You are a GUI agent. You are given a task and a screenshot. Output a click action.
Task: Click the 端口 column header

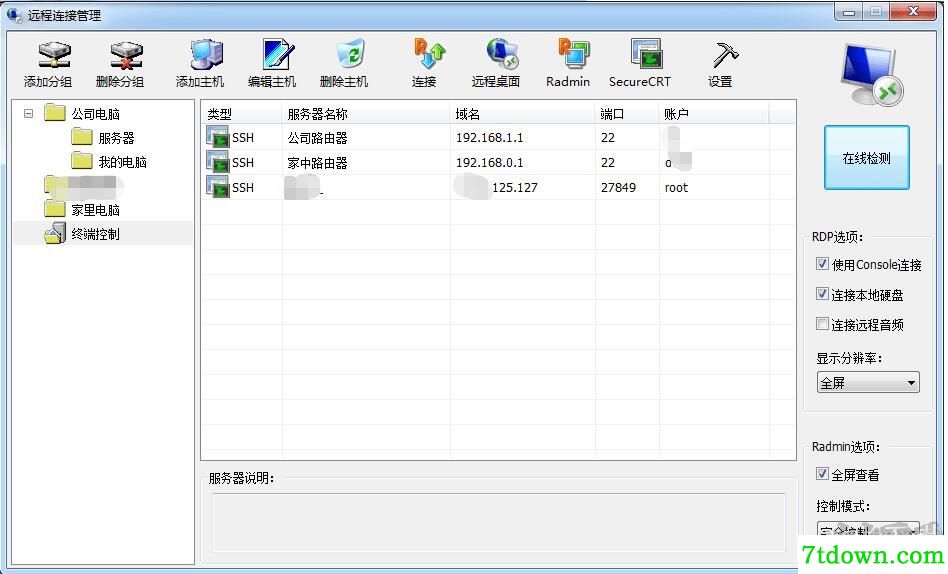tap(627, 114)
